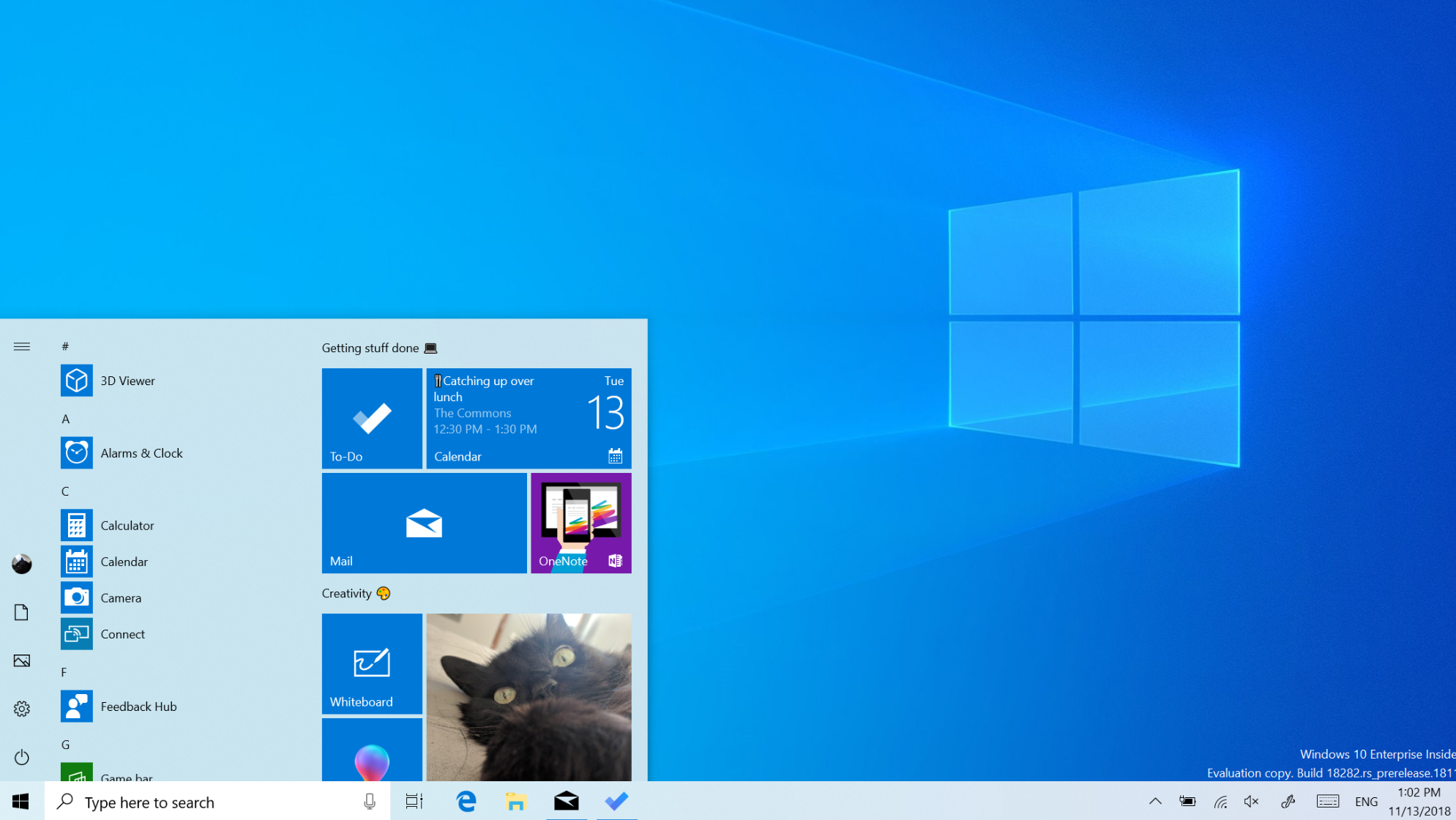Viewport: 1456px width, 820px height.
Task: Show hidden icons in the system tray
Action: pos(1154,801)
